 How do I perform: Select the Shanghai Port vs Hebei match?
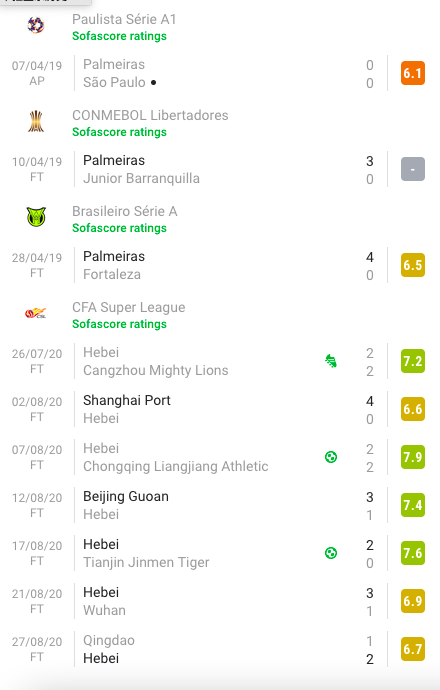[x=220, y=409]
